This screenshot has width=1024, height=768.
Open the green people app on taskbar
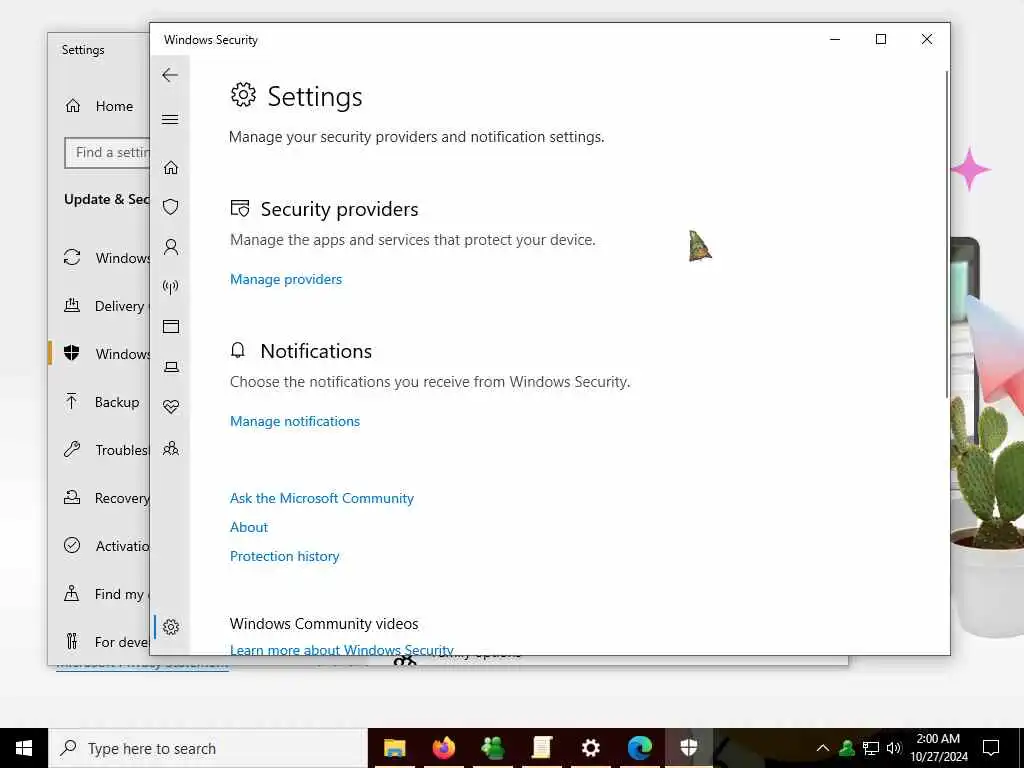tap(492, 748)
